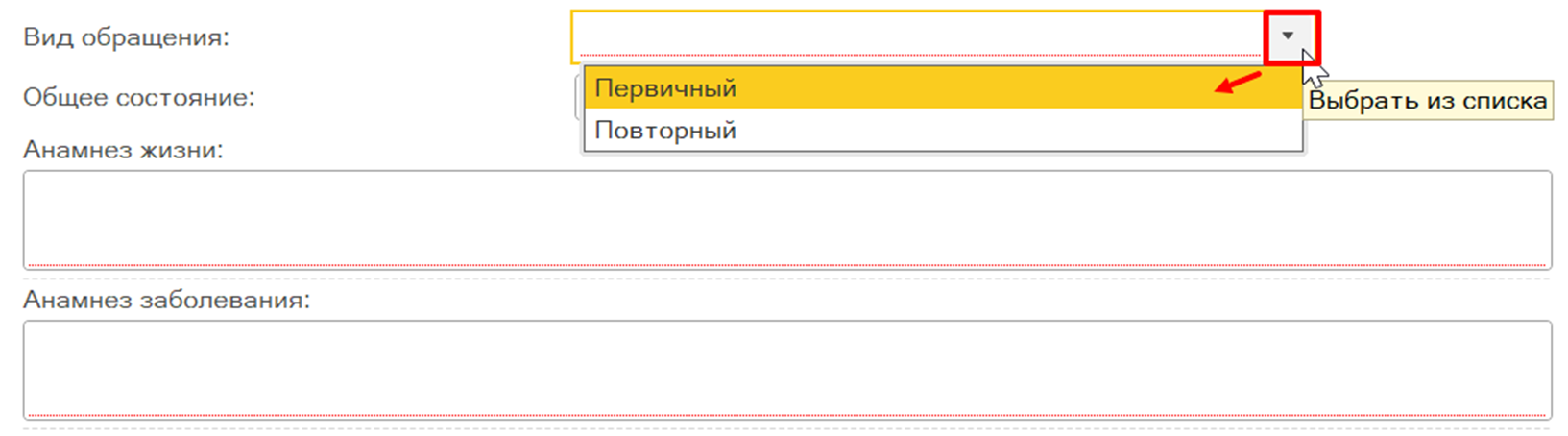Viewport: 1568px width, 436px height.
Task: Click the word Первичный in the list
Action: (x=665, y=88)
